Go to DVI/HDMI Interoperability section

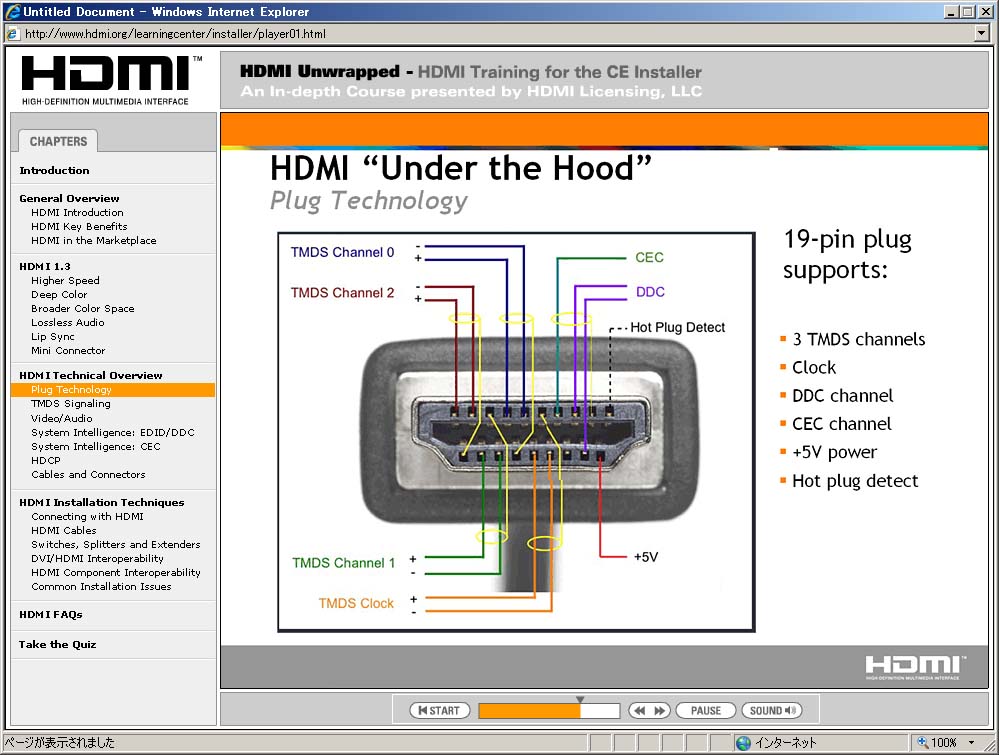coord(97,558)
